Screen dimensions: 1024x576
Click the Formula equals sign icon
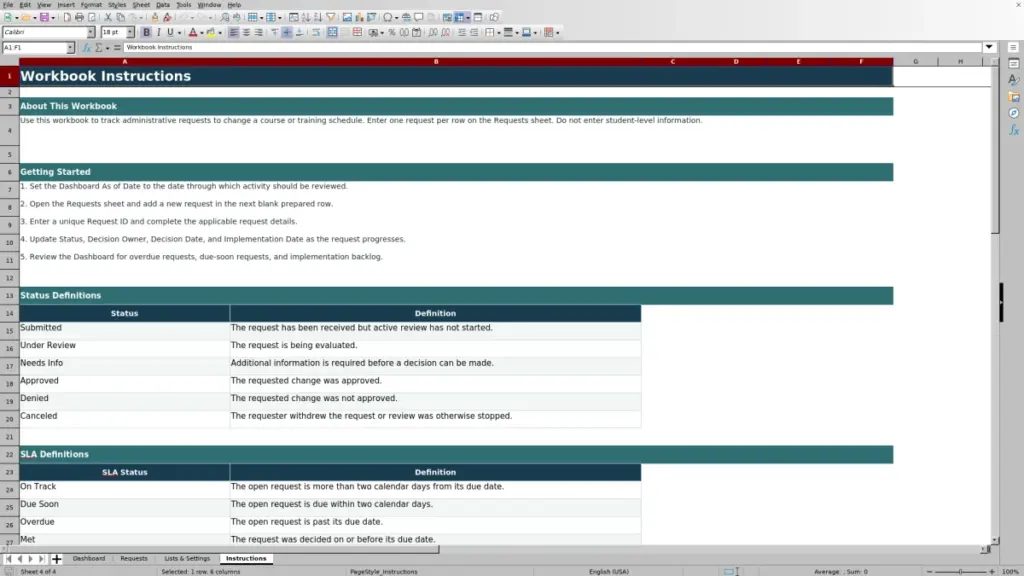click(118, 48)
